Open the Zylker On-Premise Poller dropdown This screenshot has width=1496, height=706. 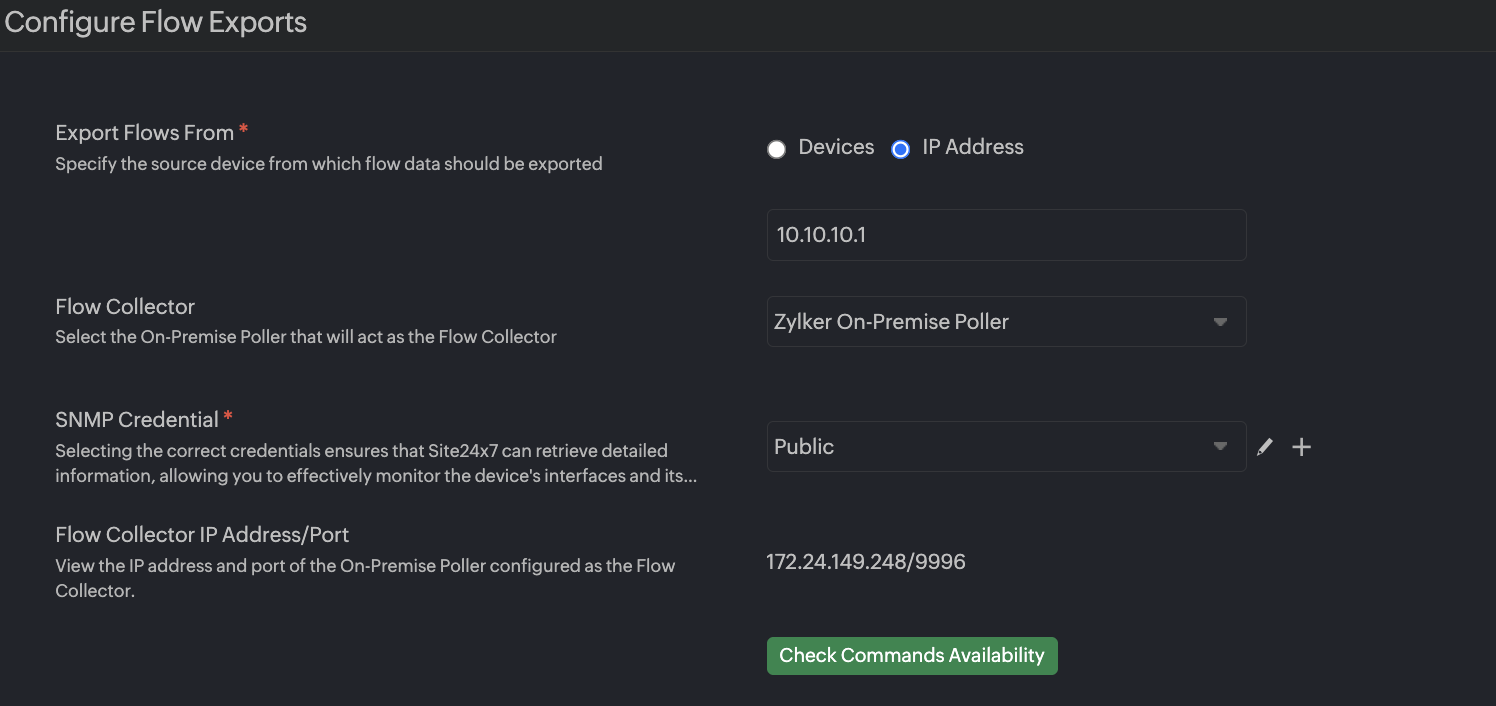tap(1005, 322)
